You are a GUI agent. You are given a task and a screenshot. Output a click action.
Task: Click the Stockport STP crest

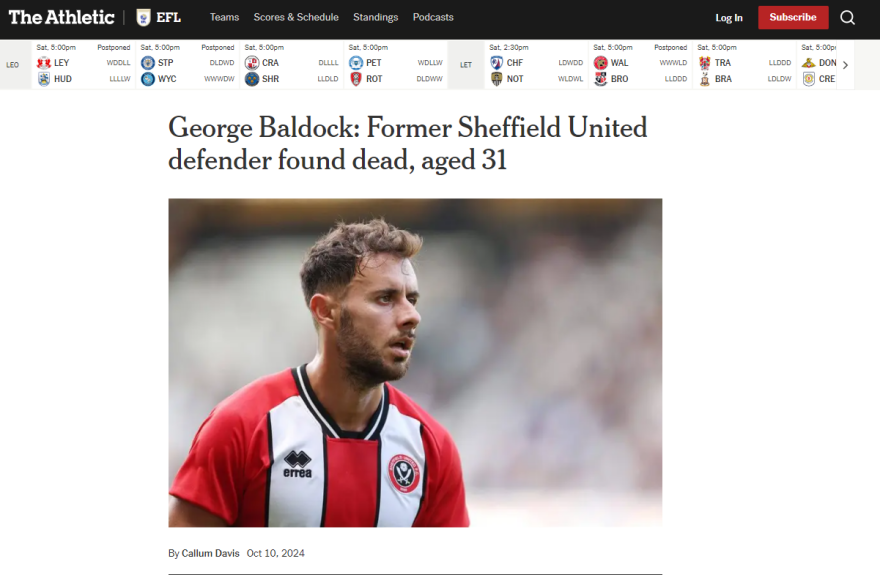[x=148, y=63]
